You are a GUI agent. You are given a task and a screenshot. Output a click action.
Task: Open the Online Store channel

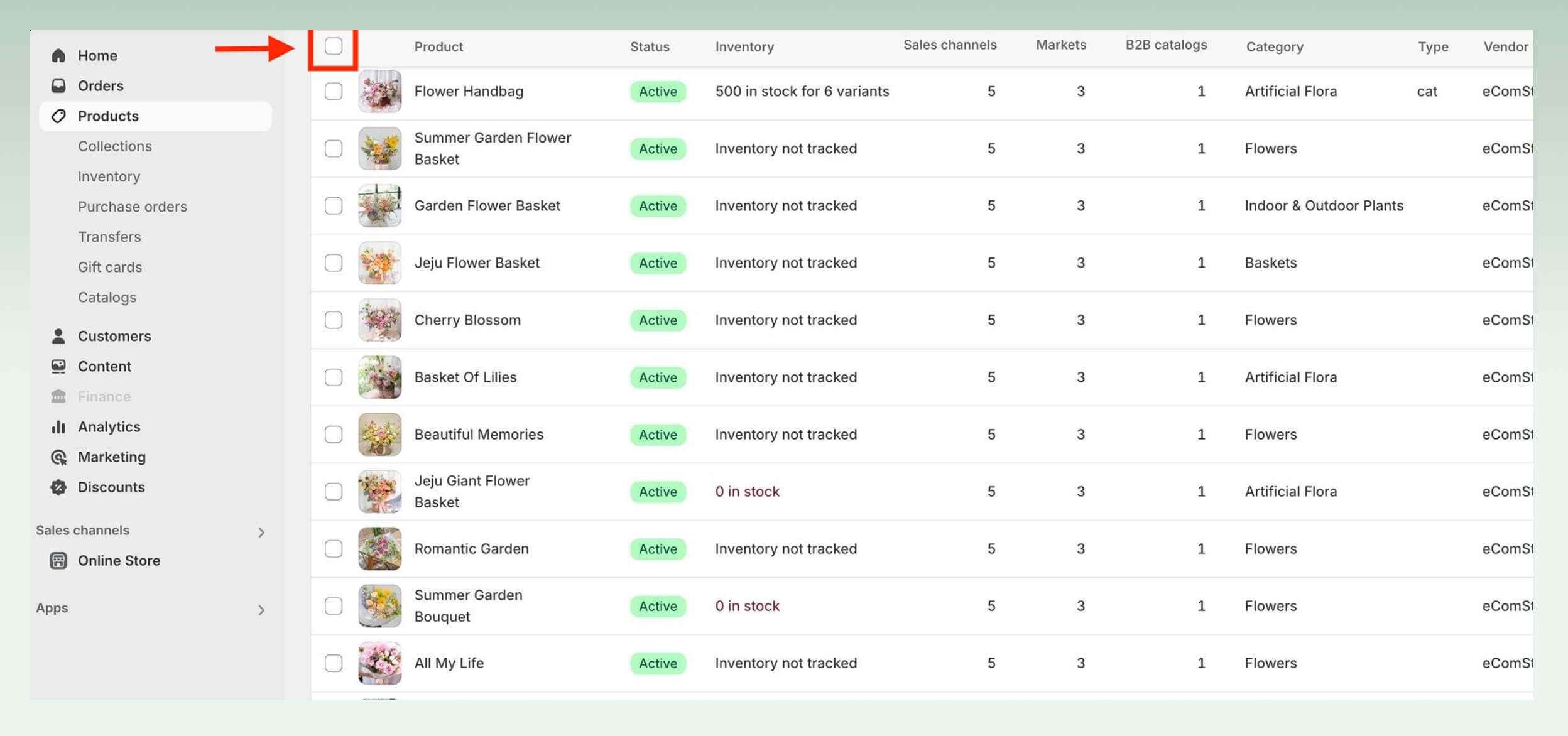119,560
